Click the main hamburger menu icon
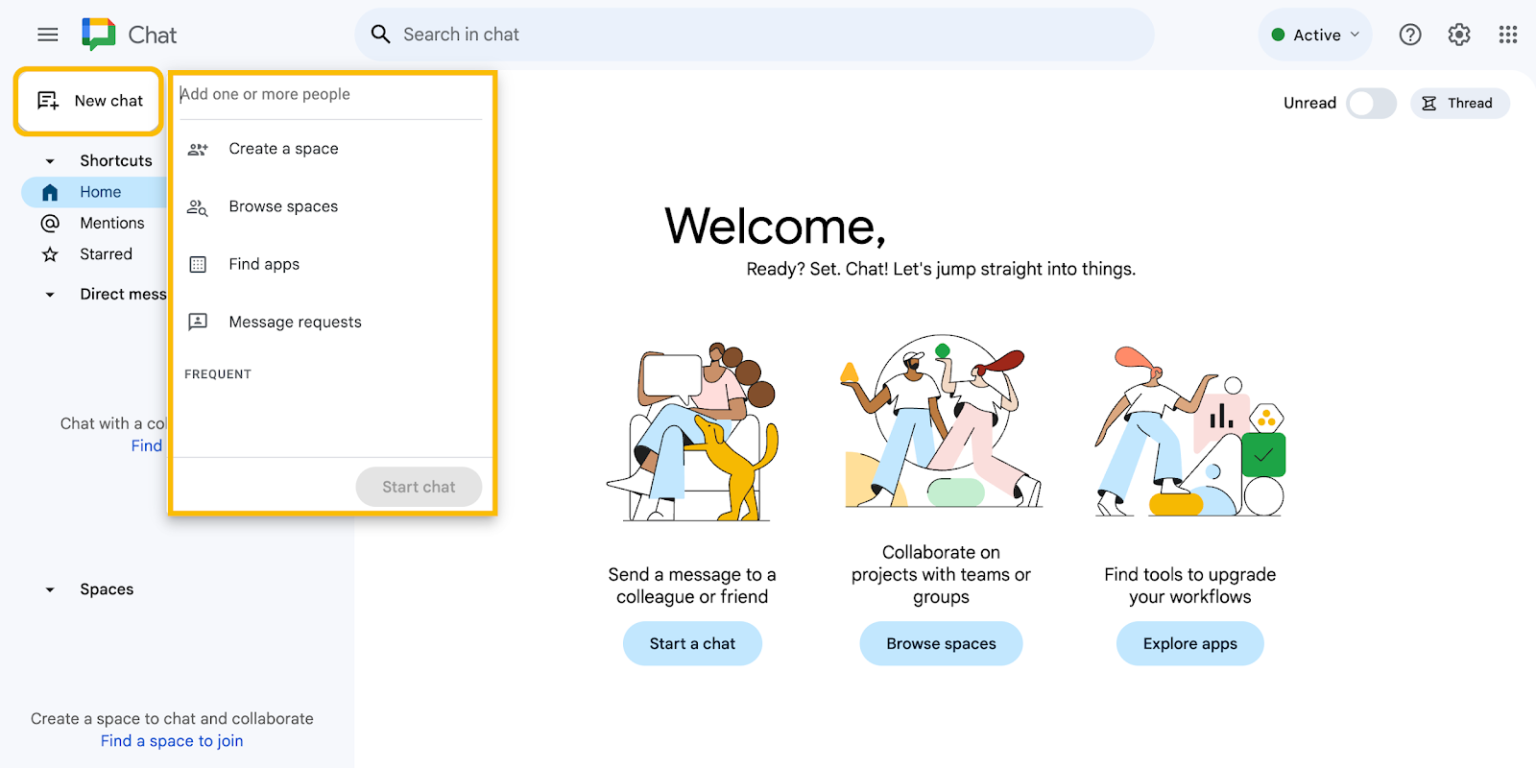This screenshot has width=1536, height=768. (x=47, y=34)
